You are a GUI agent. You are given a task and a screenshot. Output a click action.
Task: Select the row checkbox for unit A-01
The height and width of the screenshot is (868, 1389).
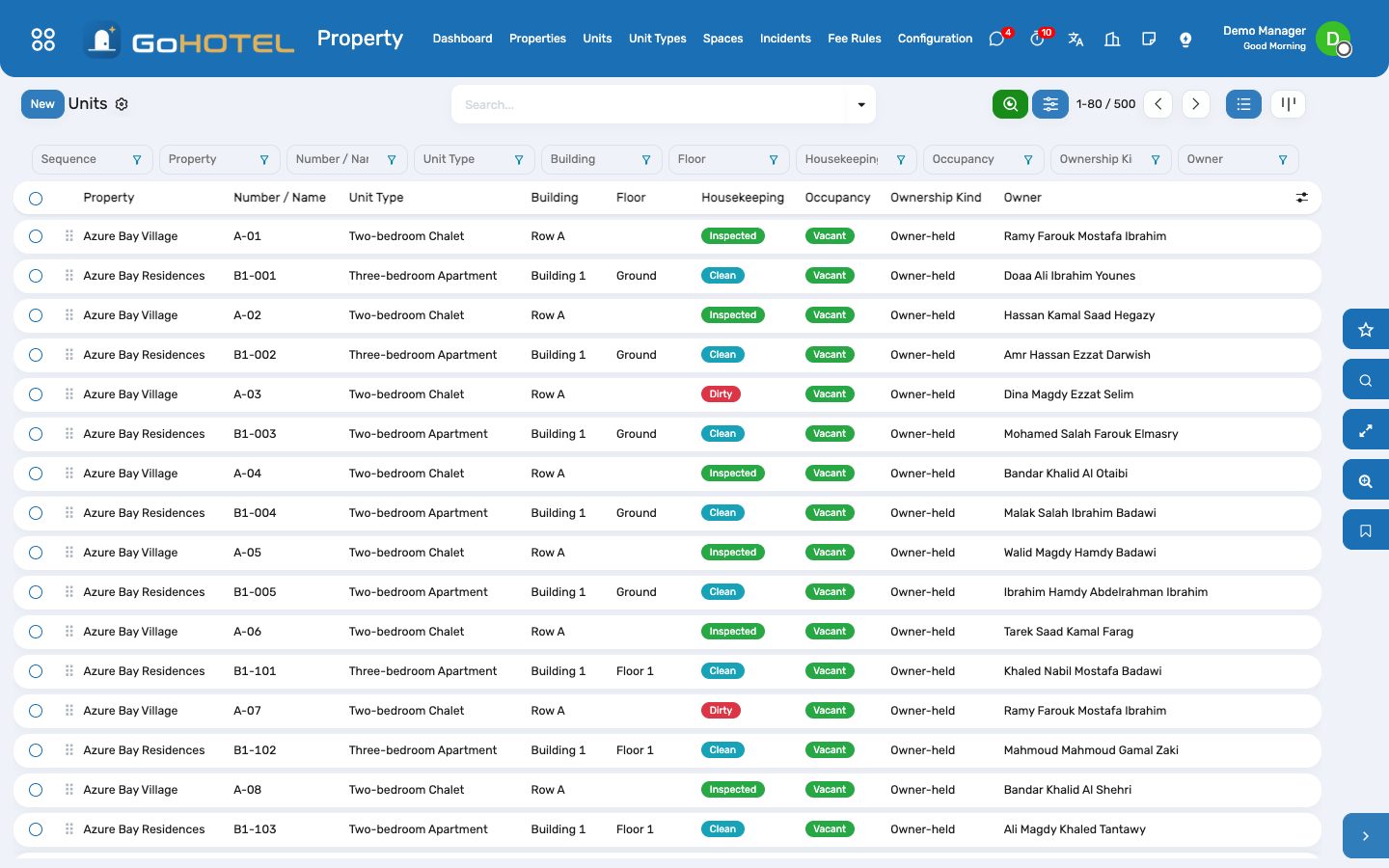coord(36,236)
